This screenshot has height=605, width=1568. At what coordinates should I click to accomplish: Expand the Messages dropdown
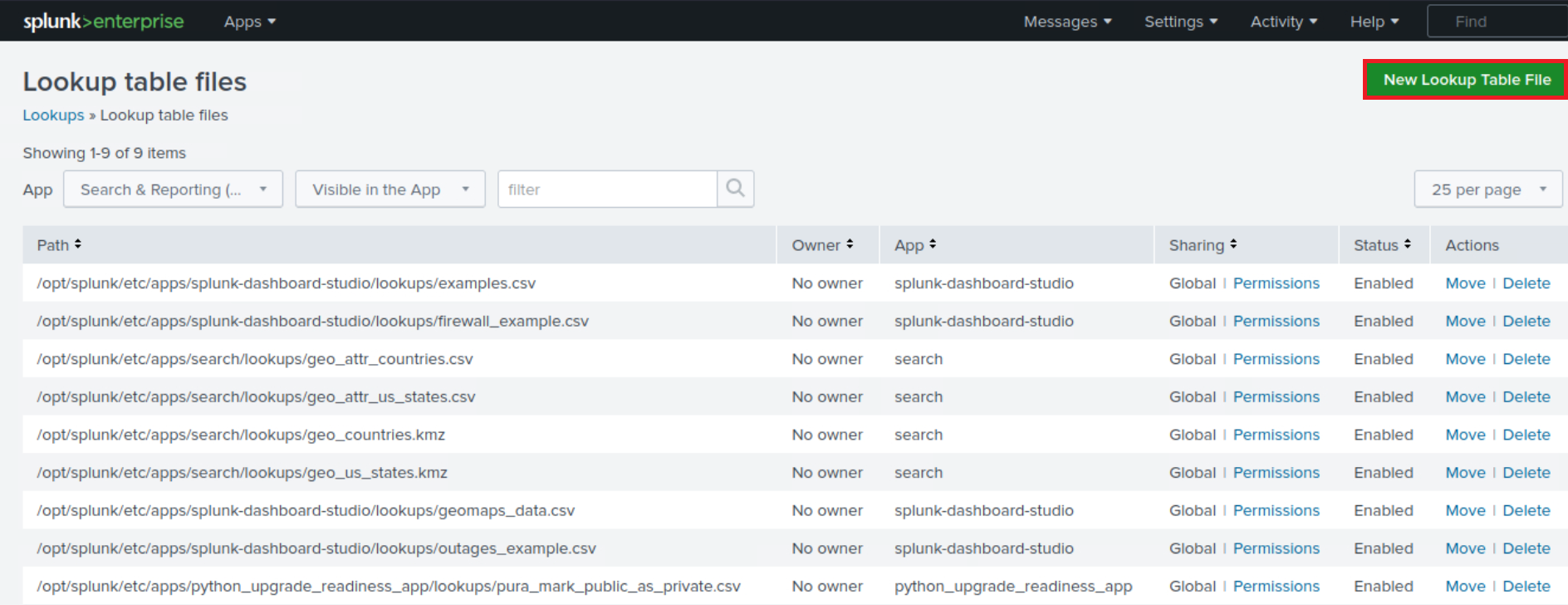(1067, 22)
